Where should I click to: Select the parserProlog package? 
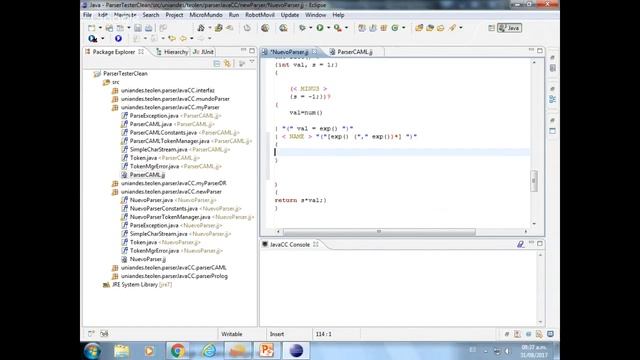pos(174,276)
